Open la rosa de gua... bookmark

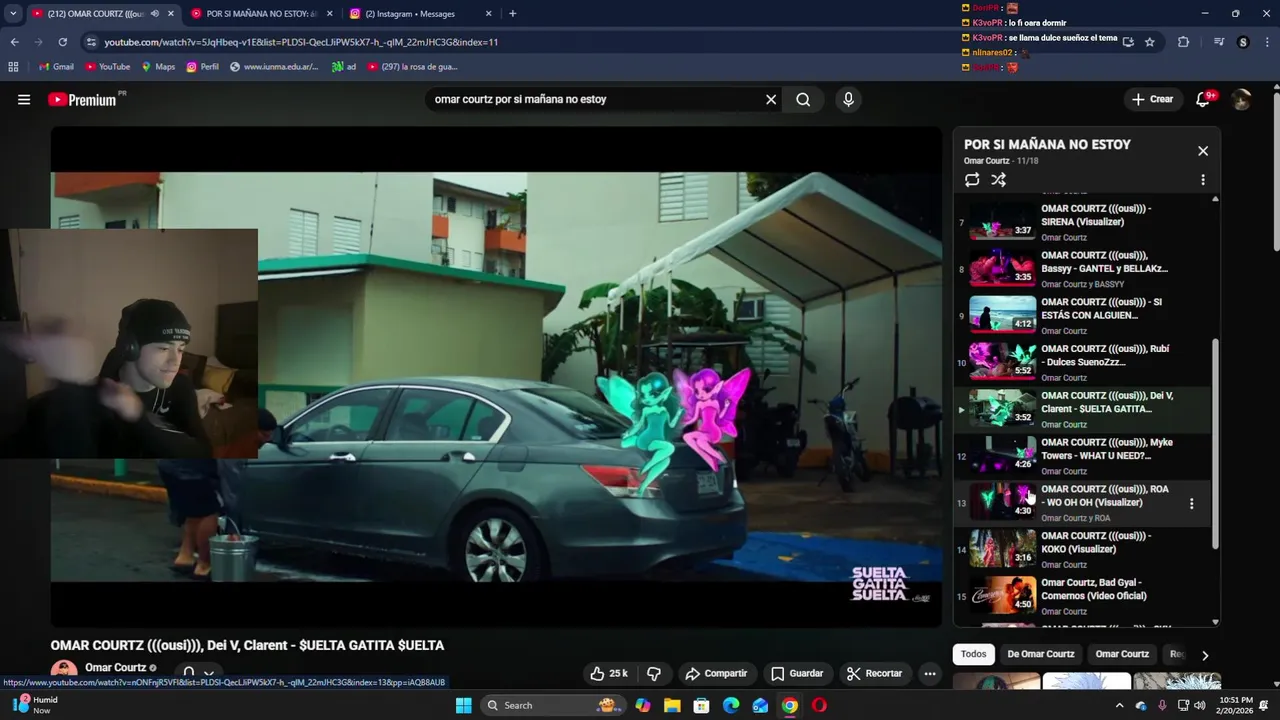pyautogui.click(x=412, y=67)
